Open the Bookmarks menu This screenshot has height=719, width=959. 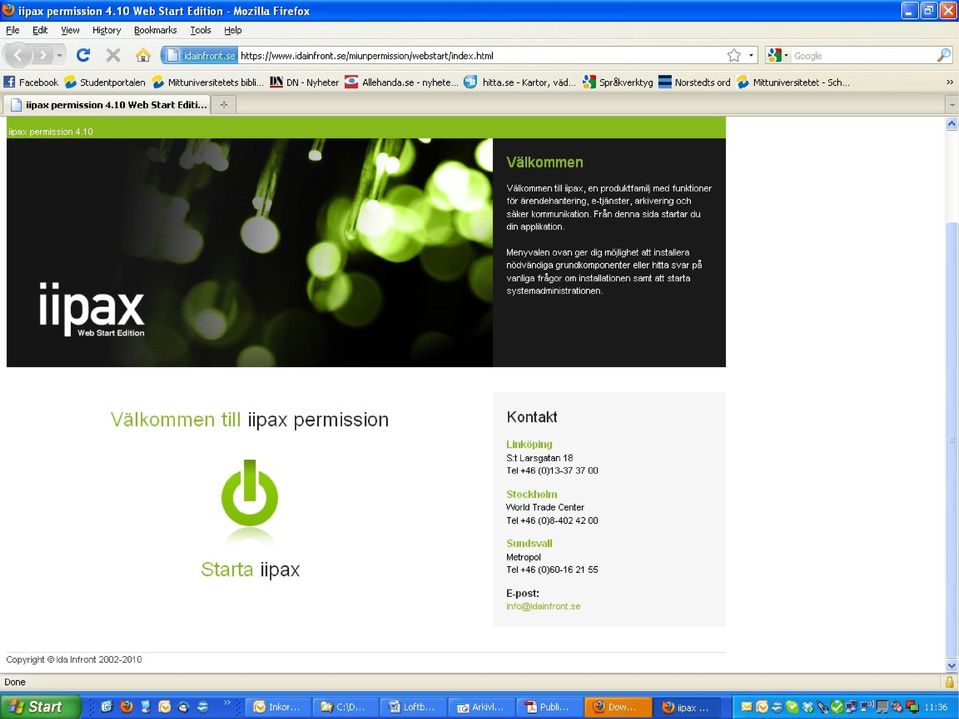point(155,30)
